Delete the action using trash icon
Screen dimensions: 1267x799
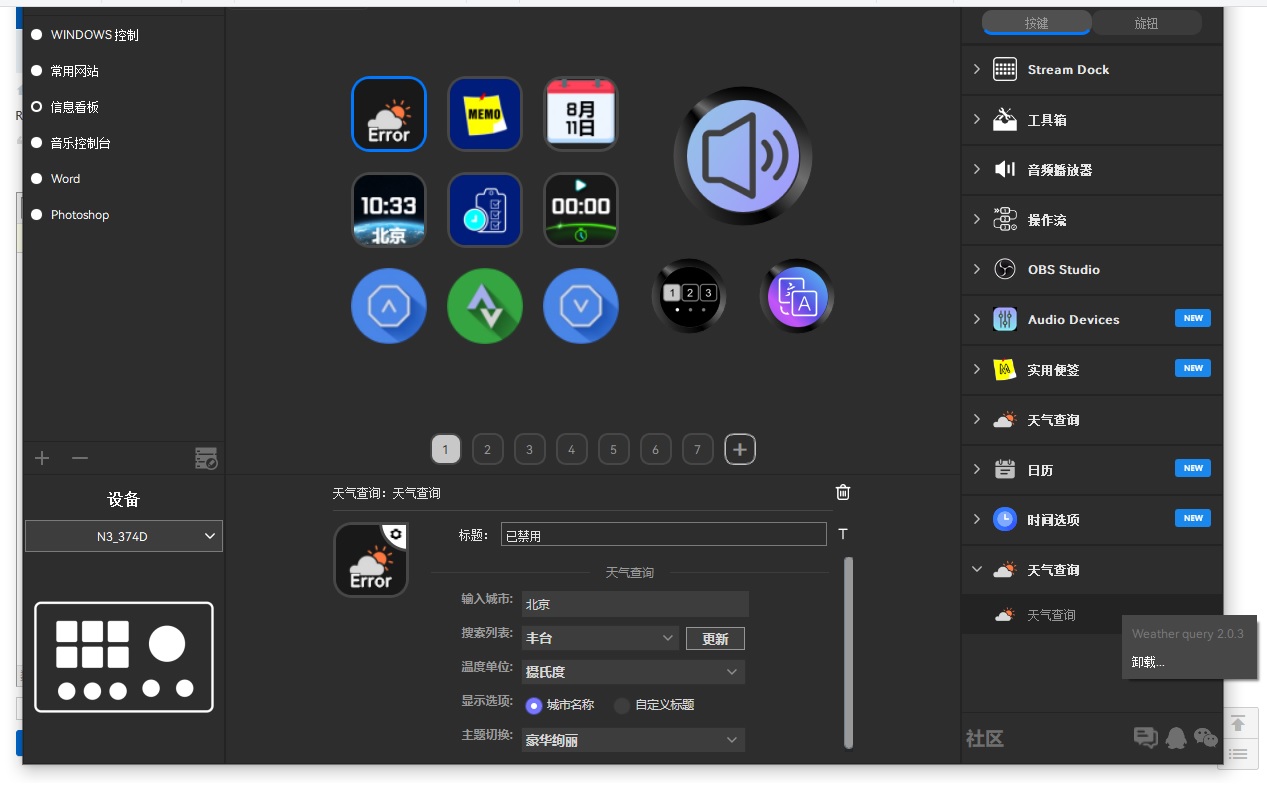[843, 492]
